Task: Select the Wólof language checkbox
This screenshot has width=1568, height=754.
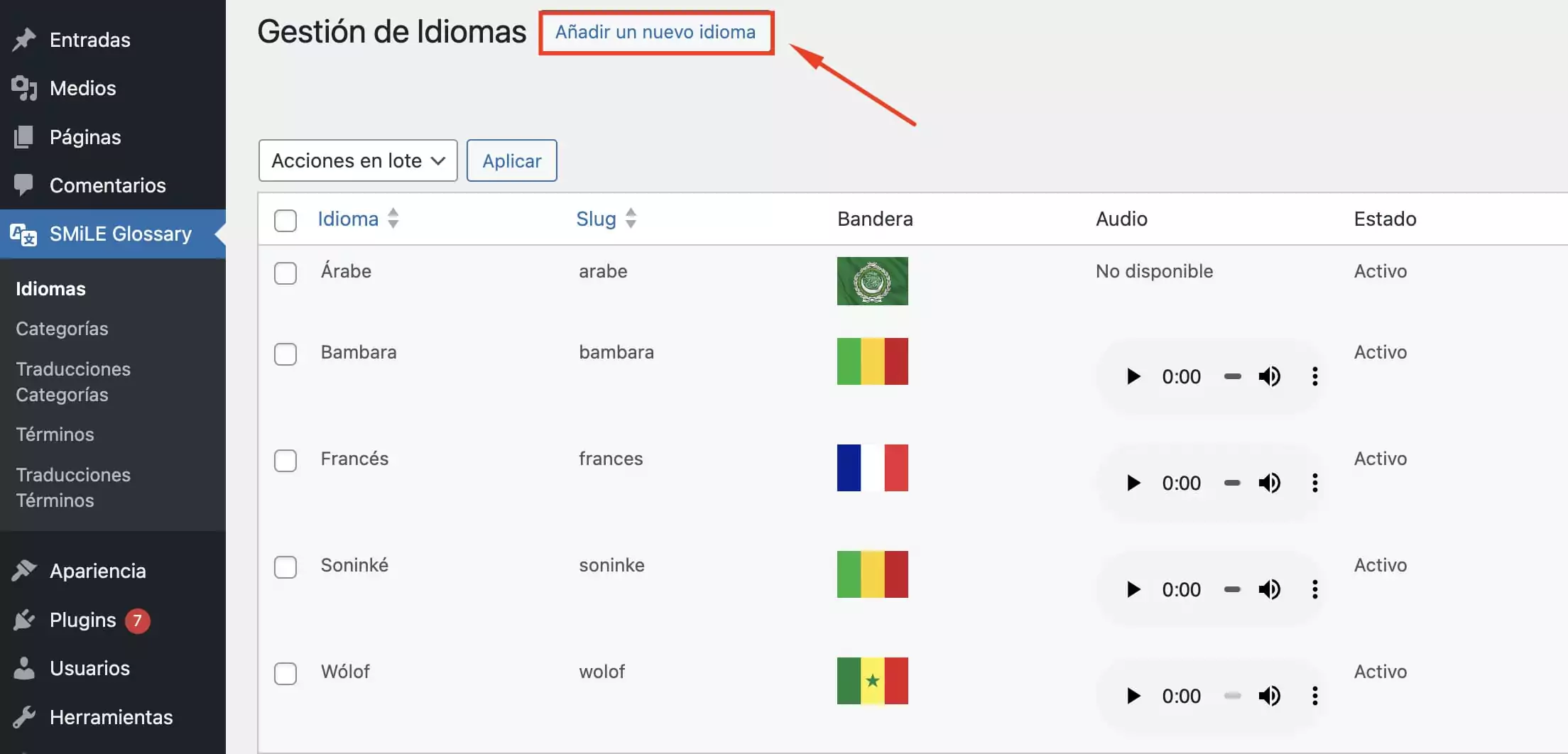Action: click(x=285, y=673)
